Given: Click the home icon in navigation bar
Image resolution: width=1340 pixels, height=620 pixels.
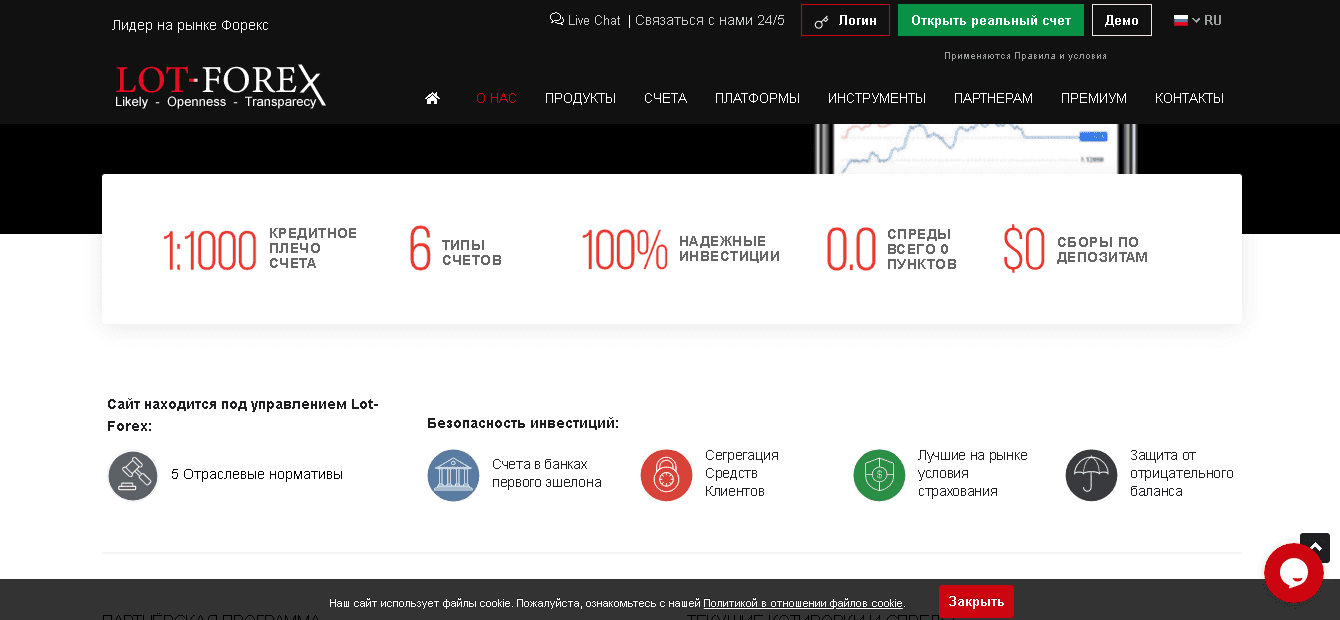Looking at the screenshot, I should click(432, 98).
